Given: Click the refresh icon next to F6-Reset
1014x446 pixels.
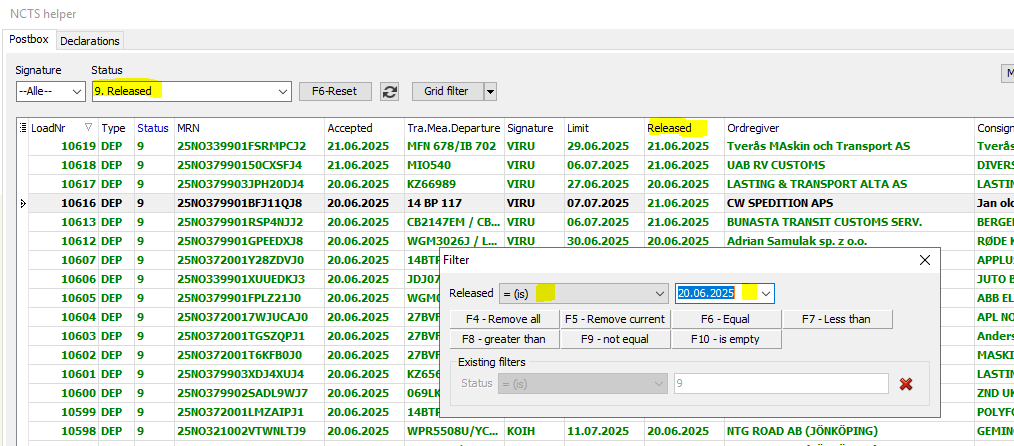Looking at the screenshot, I should 390,91.
